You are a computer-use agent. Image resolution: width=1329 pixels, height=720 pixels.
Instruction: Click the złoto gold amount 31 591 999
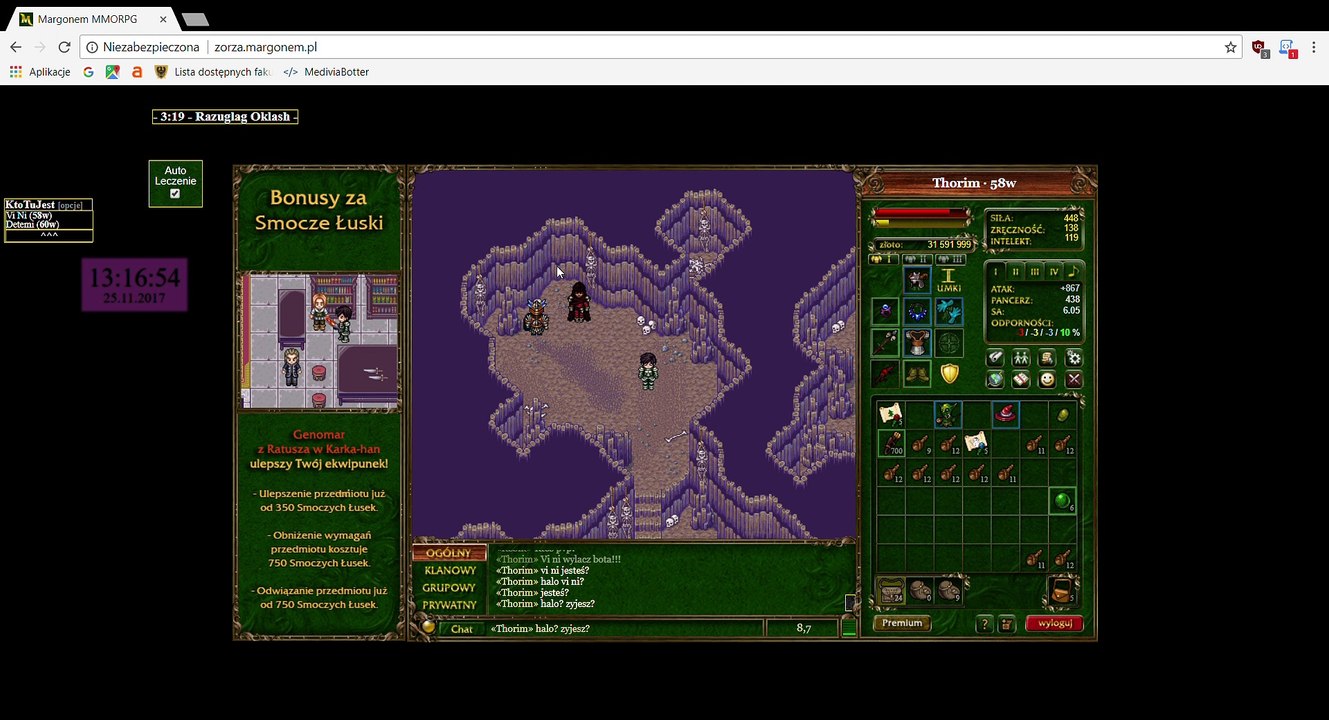click(949, 244)
